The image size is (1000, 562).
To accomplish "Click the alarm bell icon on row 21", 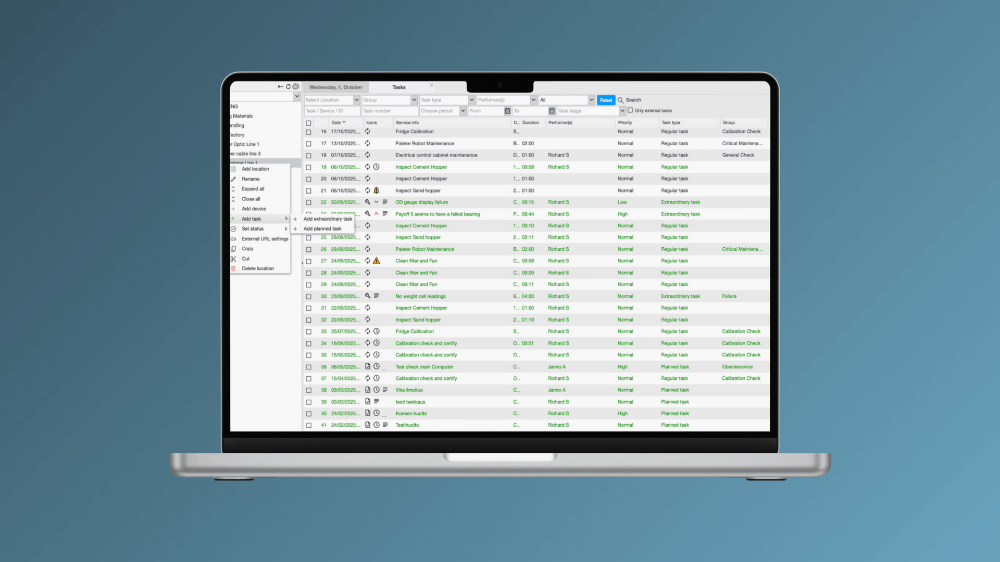I will (x=377, y=190).
